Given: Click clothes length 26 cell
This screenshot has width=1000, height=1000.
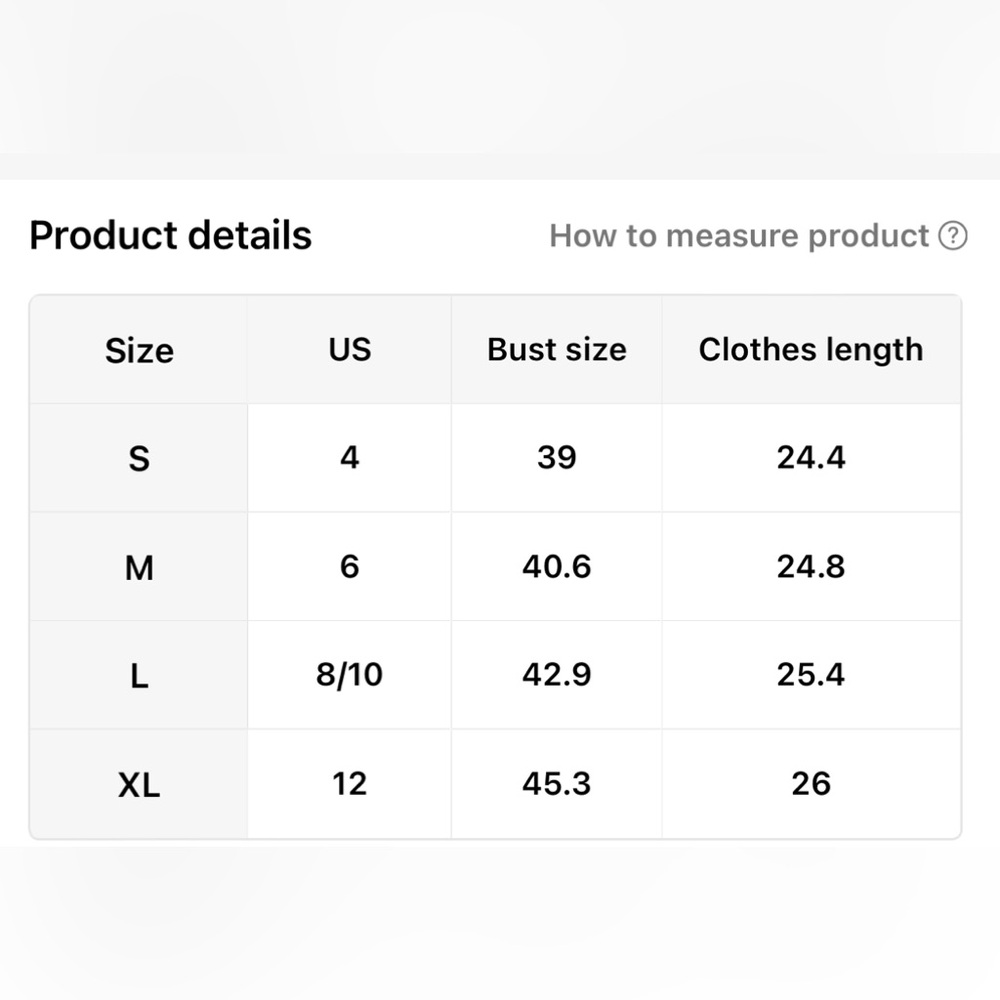Looking at the screenshot, I should (x=811, y=783).
